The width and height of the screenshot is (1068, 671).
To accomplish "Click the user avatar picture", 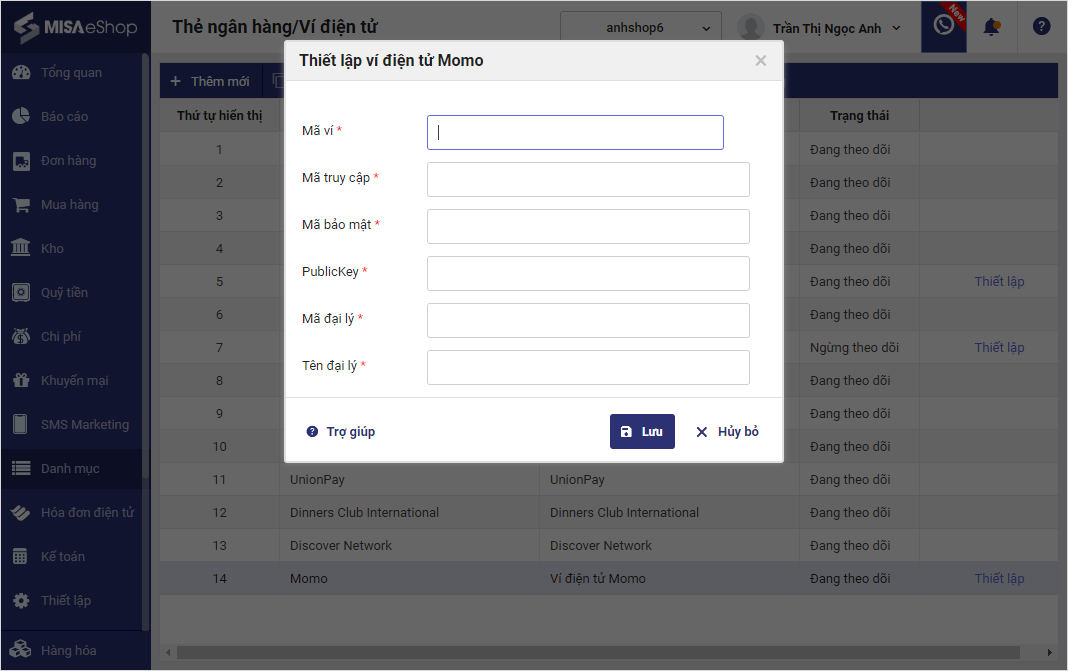I will point(751,27).
